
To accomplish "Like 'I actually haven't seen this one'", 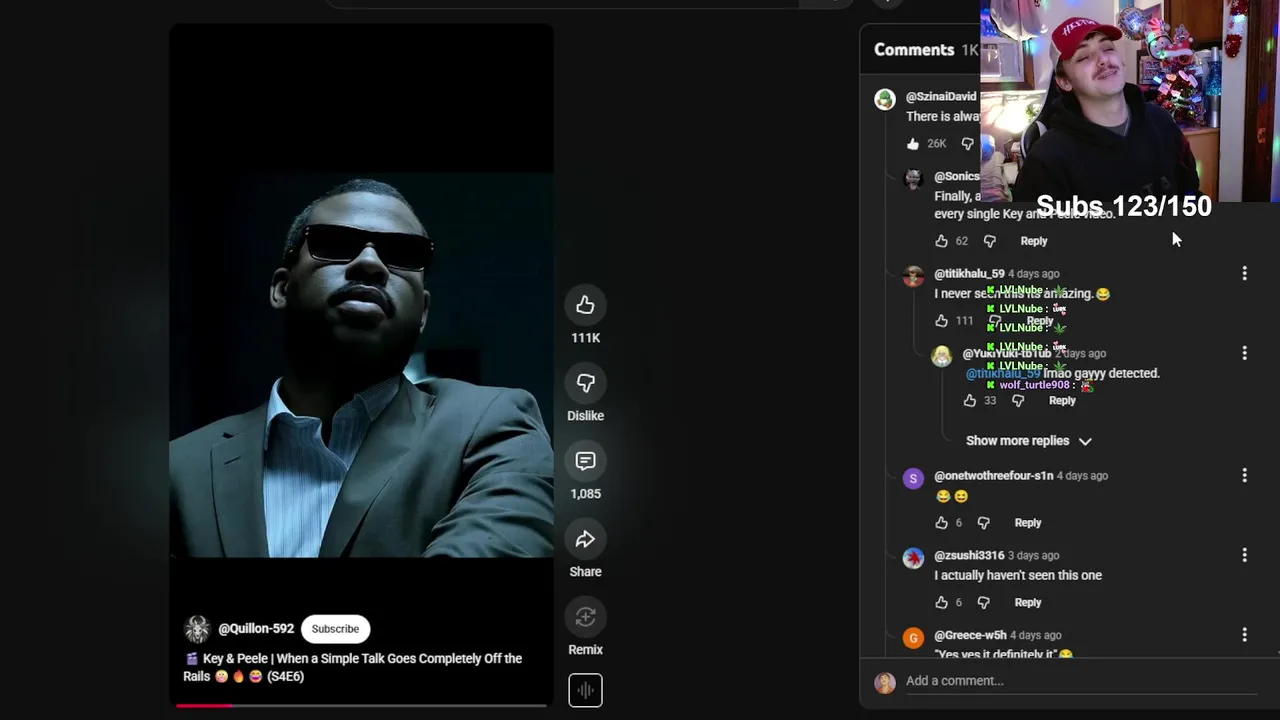I will (x=941, y=603).
